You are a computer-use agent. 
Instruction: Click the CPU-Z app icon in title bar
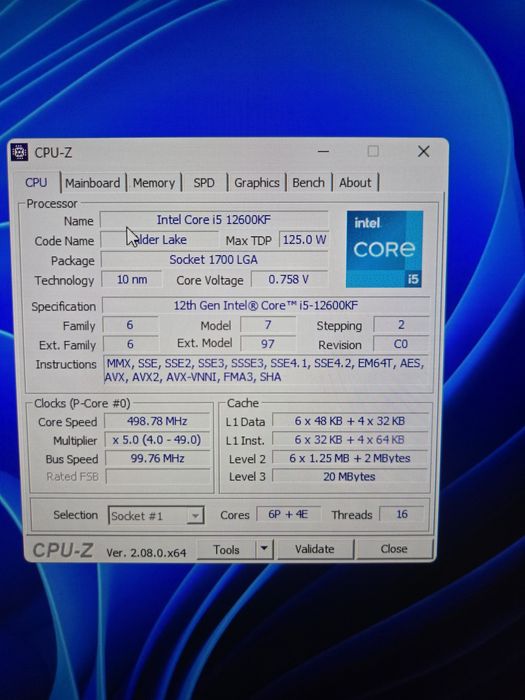(x=19, y=152)
